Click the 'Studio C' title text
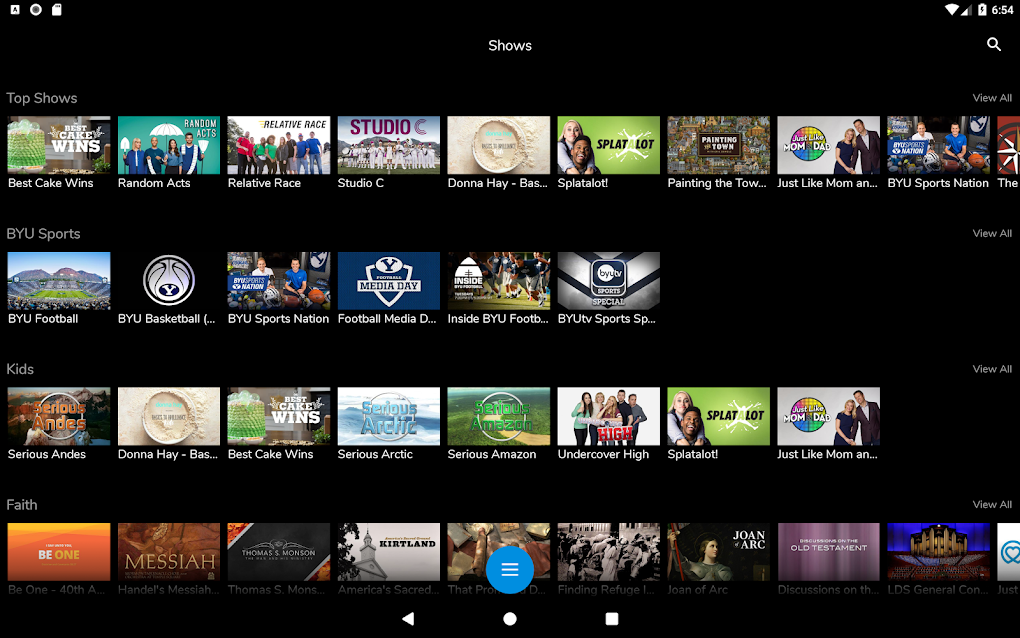Screen dimensions: 1020x638 (x=360, y=183)
